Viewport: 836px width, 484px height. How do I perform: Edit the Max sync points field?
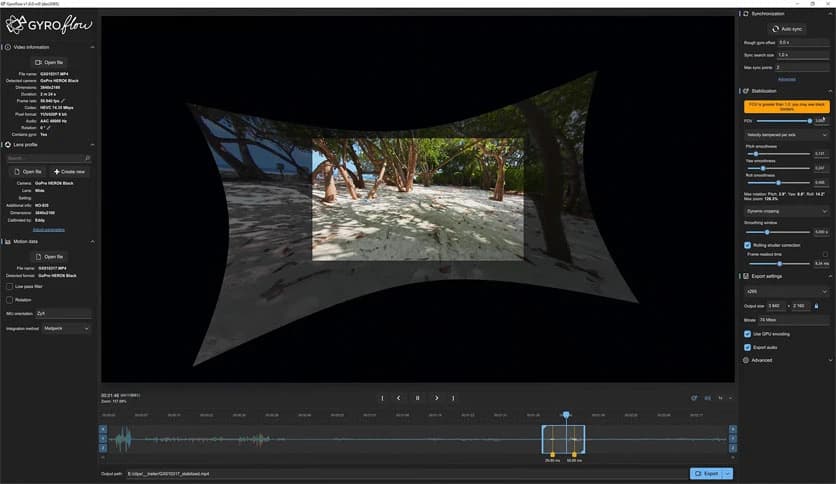pyautogui.click(x=802, y=68)
